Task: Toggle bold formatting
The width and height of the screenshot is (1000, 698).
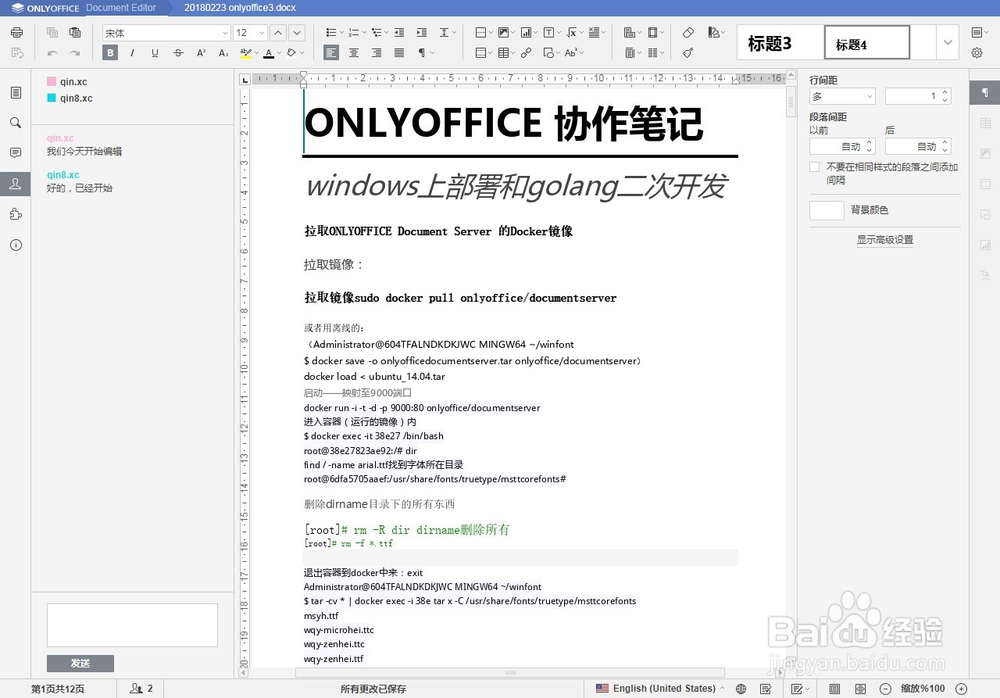Action: pos(110,53)
